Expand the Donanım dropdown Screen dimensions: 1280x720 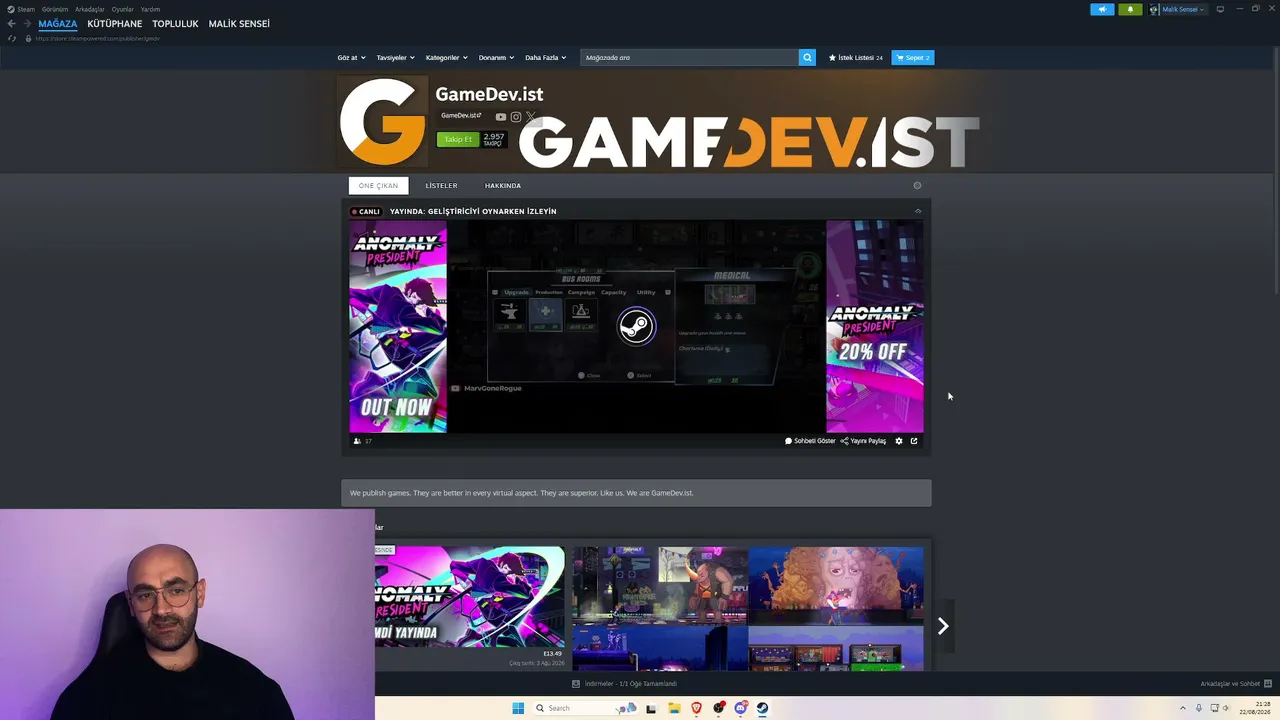(496, 58)
